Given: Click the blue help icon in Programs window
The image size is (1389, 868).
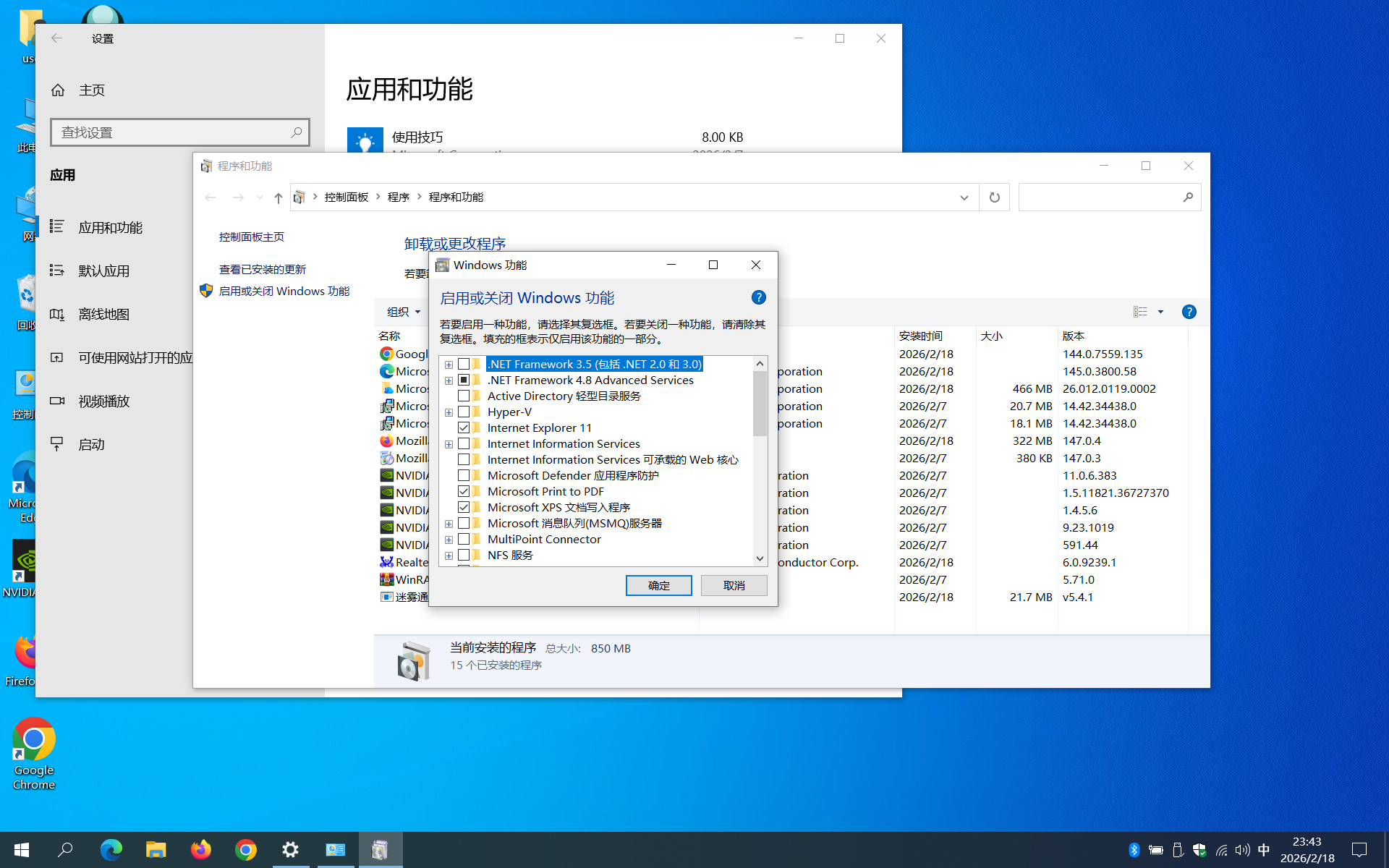Looking at the screenshot, I should [x=1189, y=312].
